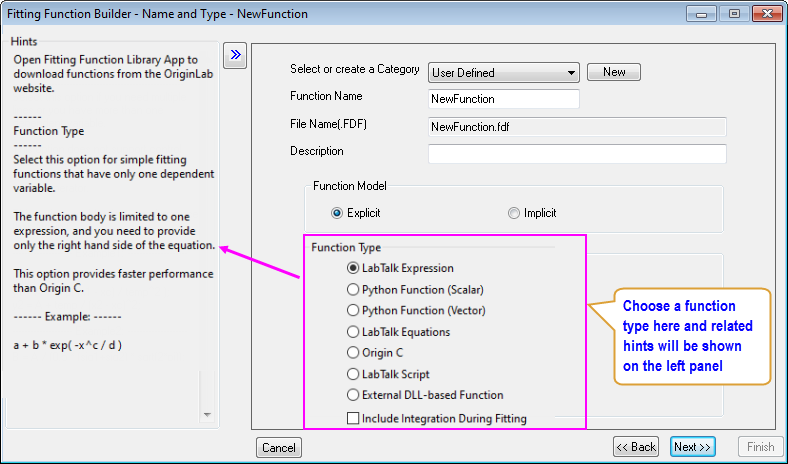788x464 pixels.
Task: Select the Implicit function model
Action: click(514, 213)
